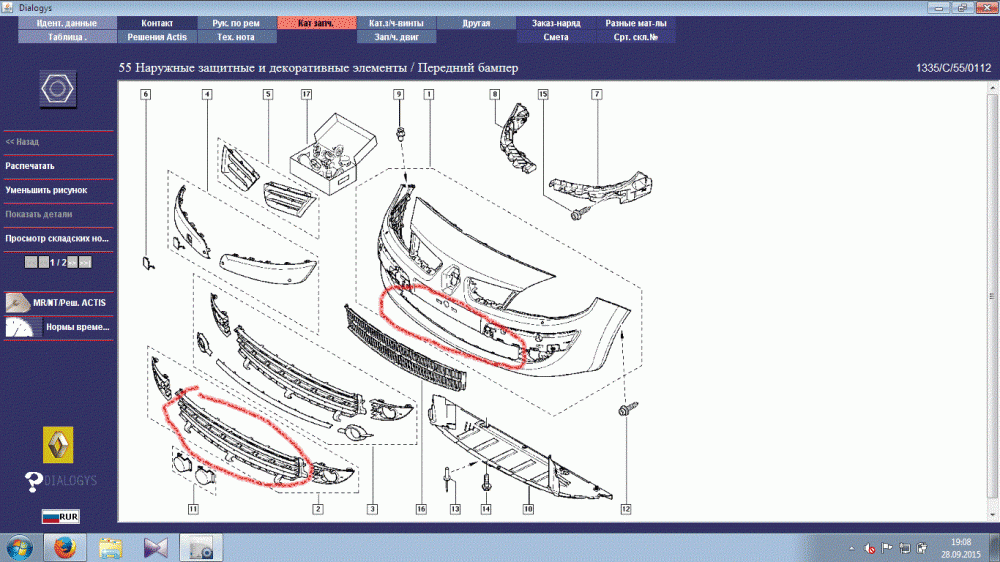Select part callout number 10

coord(528,509)
